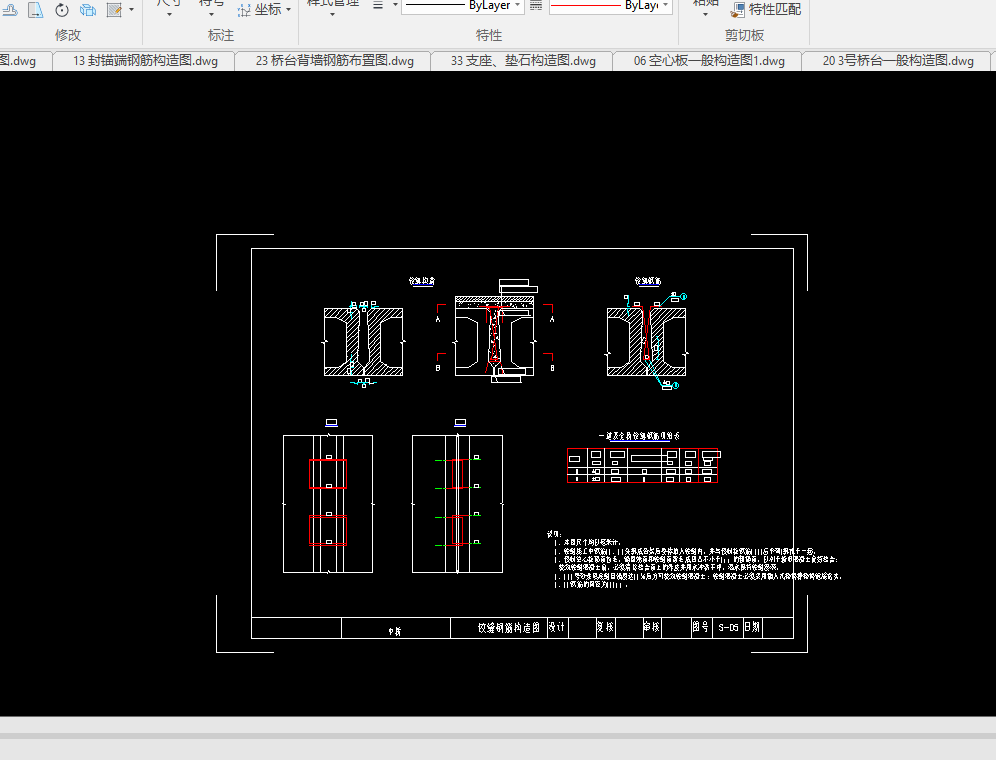Switch to 06 空心板一般构造图1.dwg tab
996x760 pixels.
coord(709,61)
